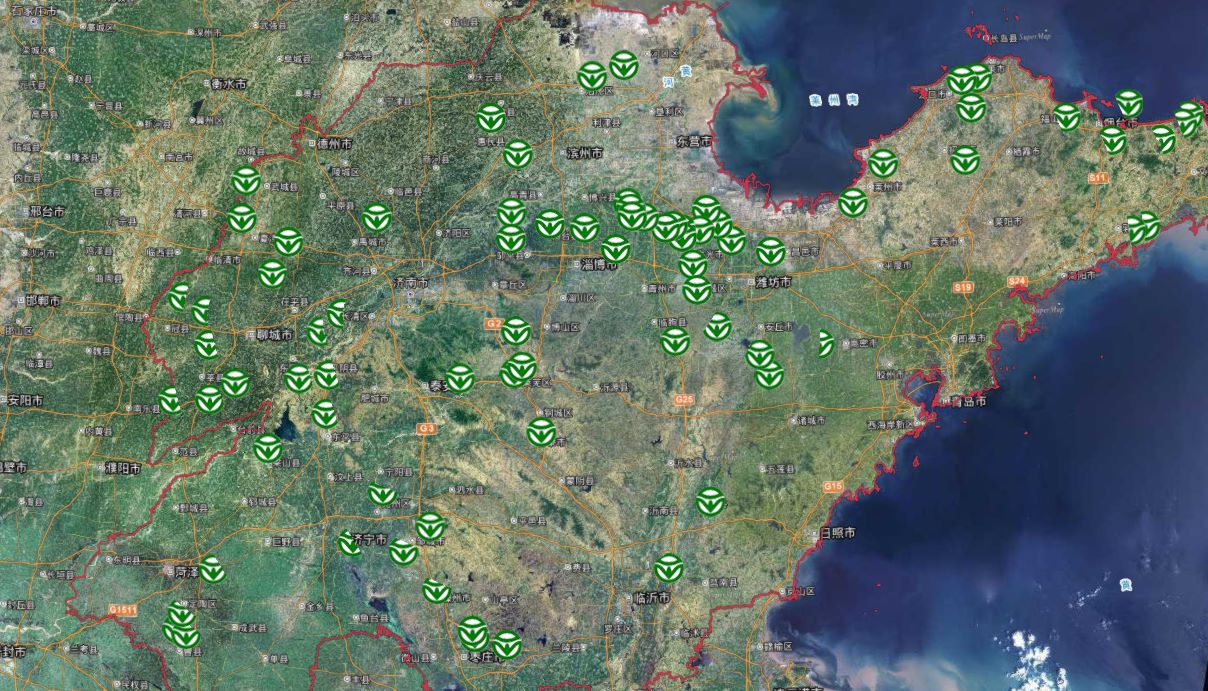Open the marker covering the 泰安市 label

click(460, 378)
